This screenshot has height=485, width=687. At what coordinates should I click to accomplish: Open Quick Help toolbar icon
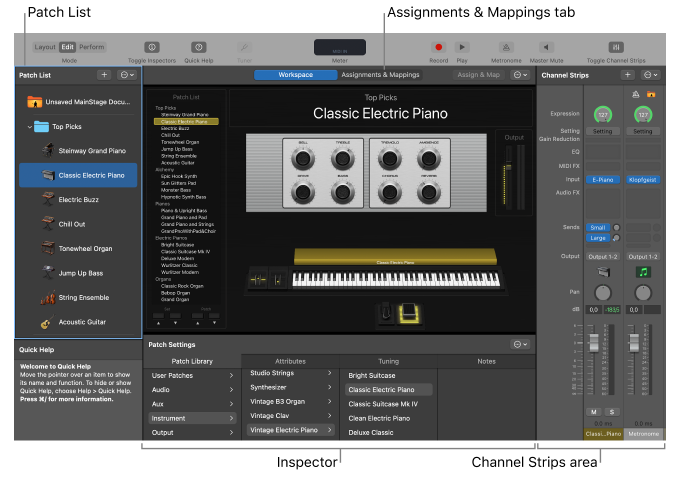click(198, 47)
